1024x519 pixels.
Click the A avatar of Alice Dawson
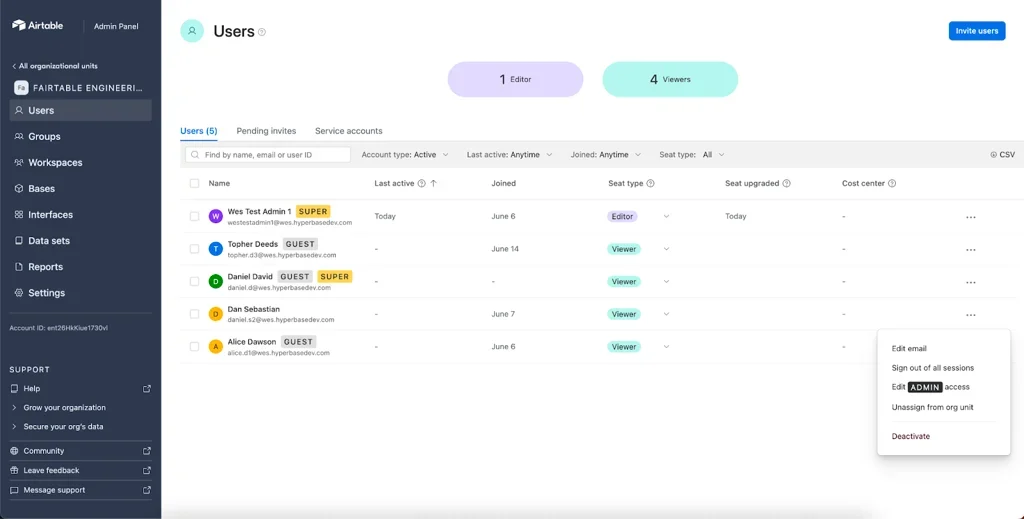[x=216, y=347]
